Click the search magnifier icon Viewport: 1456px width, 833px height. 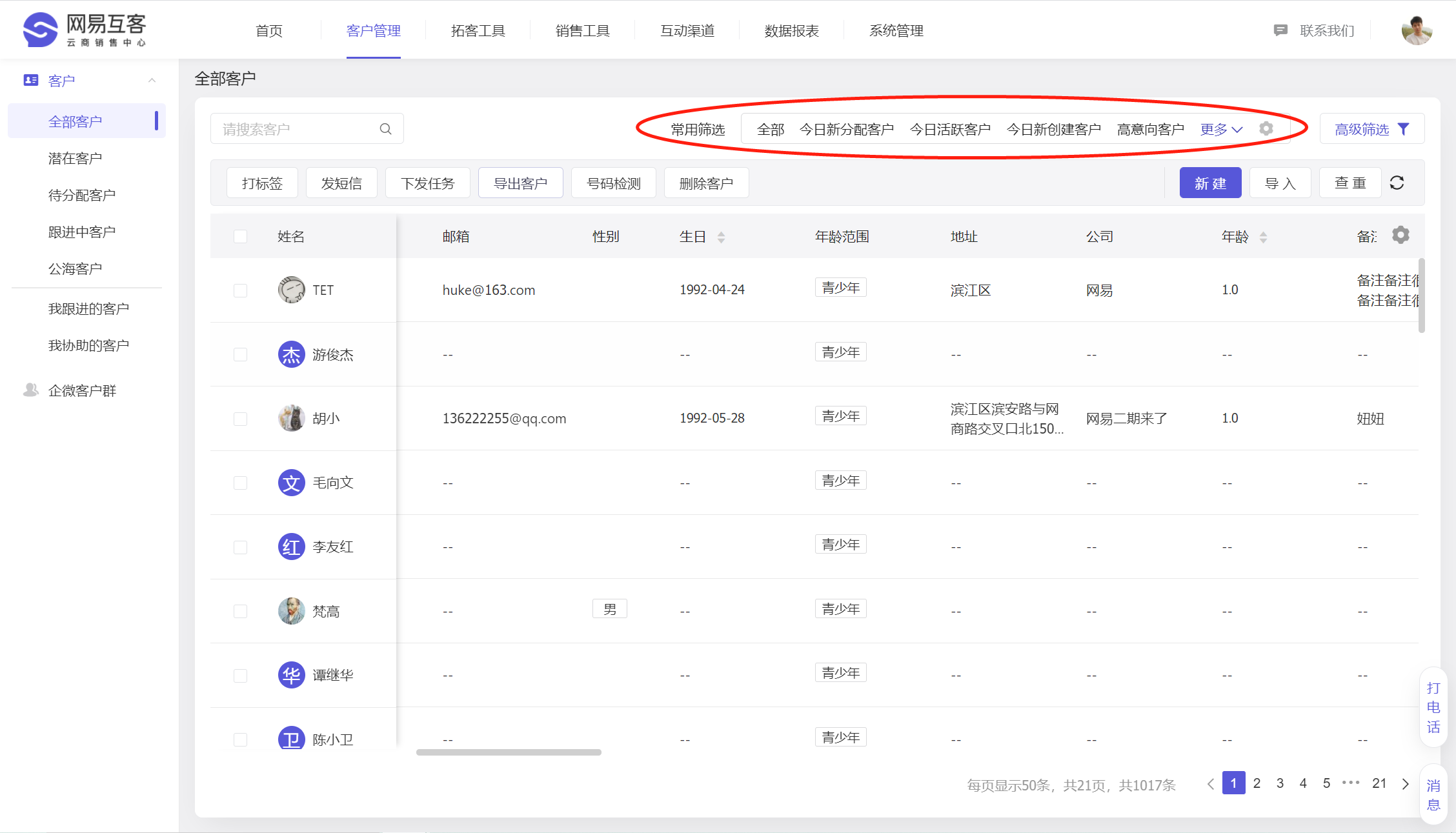[385, 129]
